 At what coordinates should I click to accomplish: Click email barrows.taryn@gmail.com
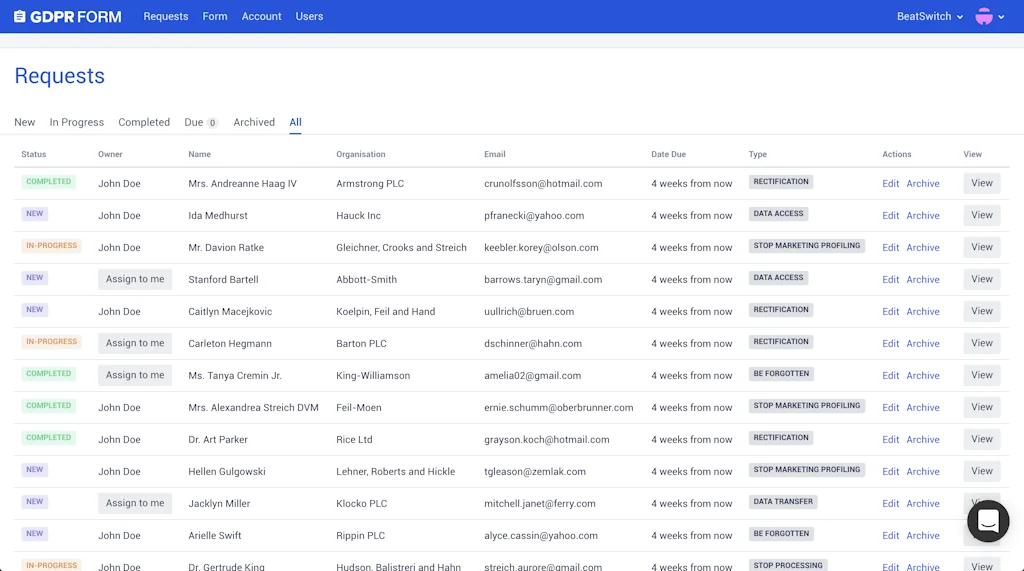[543, 280]
